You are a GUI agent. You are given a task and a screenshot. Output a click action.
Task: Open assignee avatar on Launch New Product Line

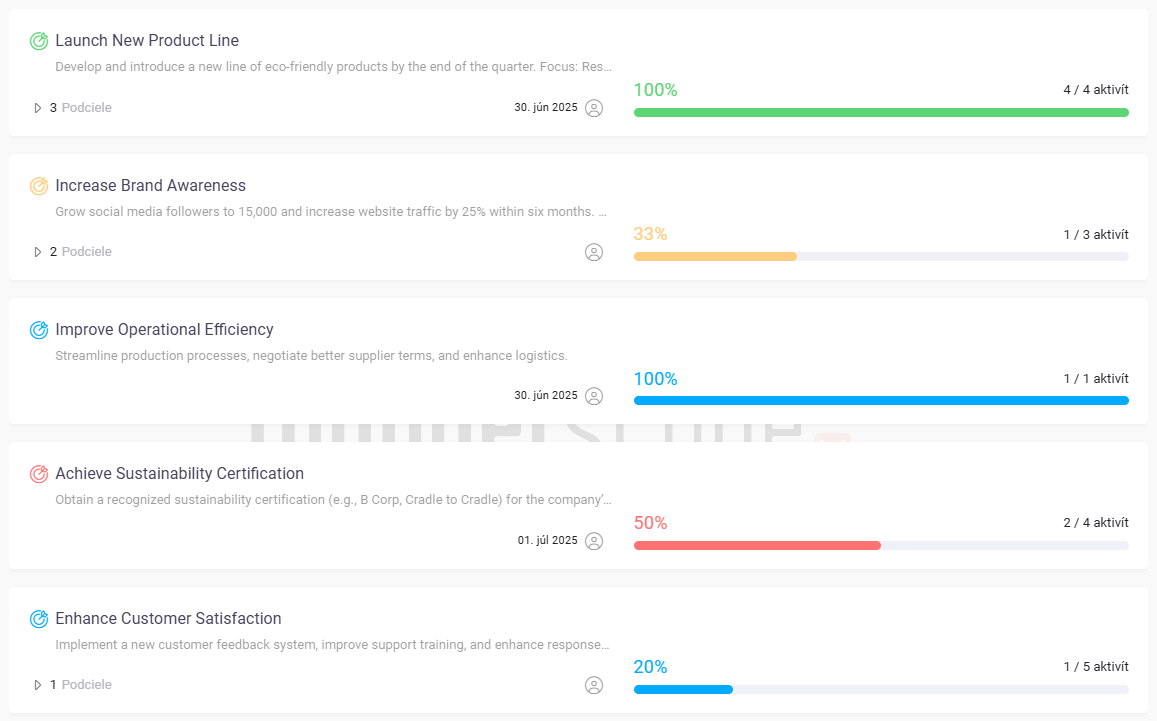coord(594,108)
